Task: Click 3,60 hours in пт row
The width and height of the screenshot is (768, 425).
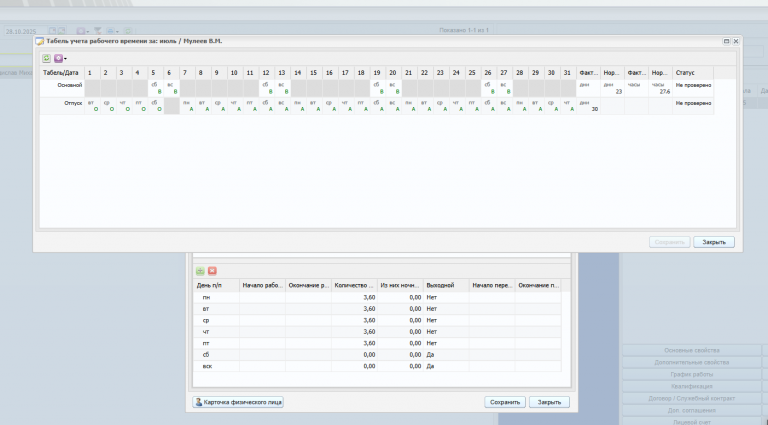Action: pyautogui.click(x=369, y=343)
